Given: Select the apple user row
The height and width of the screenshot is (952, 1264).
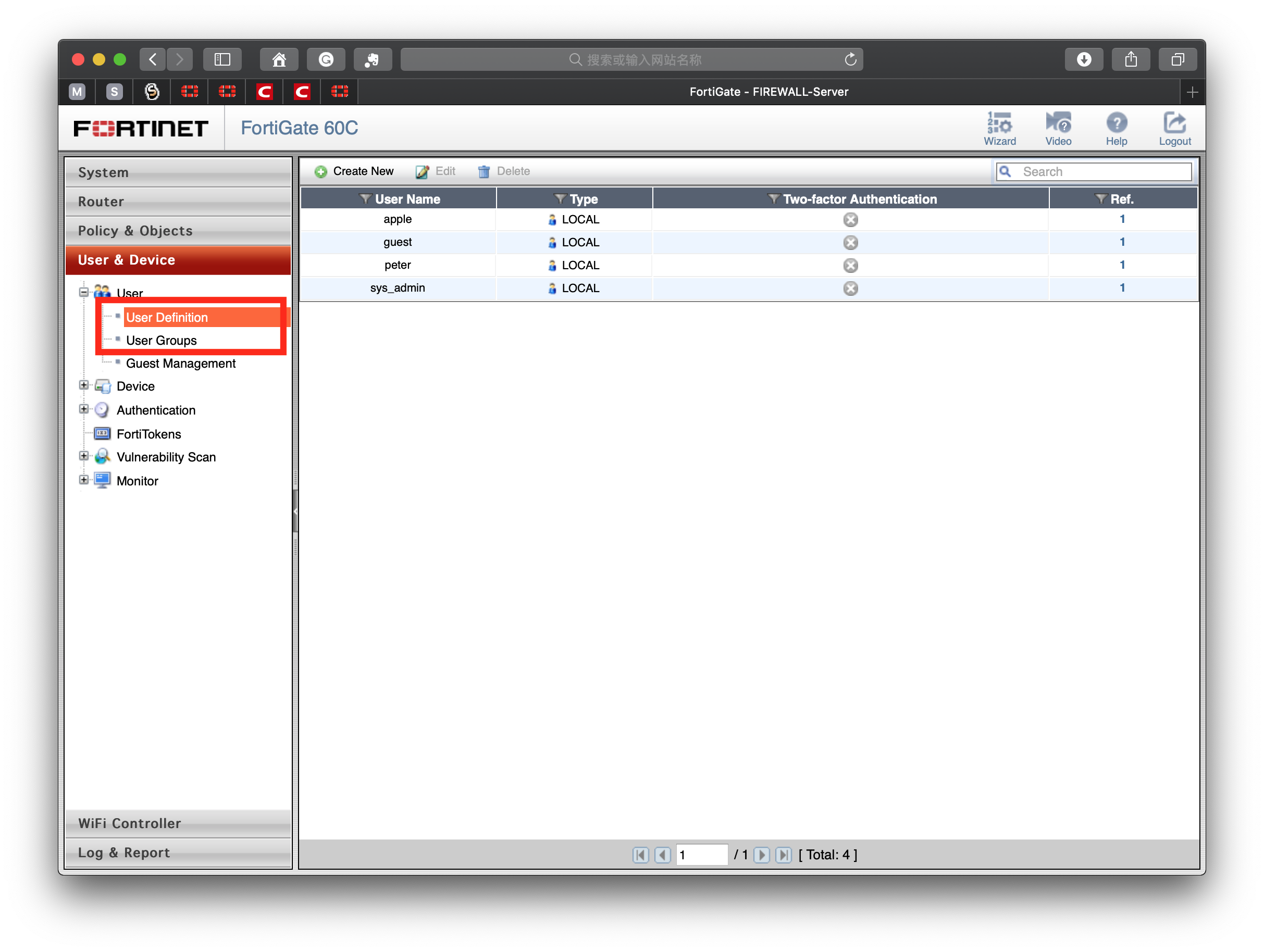Looking at the screenshot, I should click(749, 219).
